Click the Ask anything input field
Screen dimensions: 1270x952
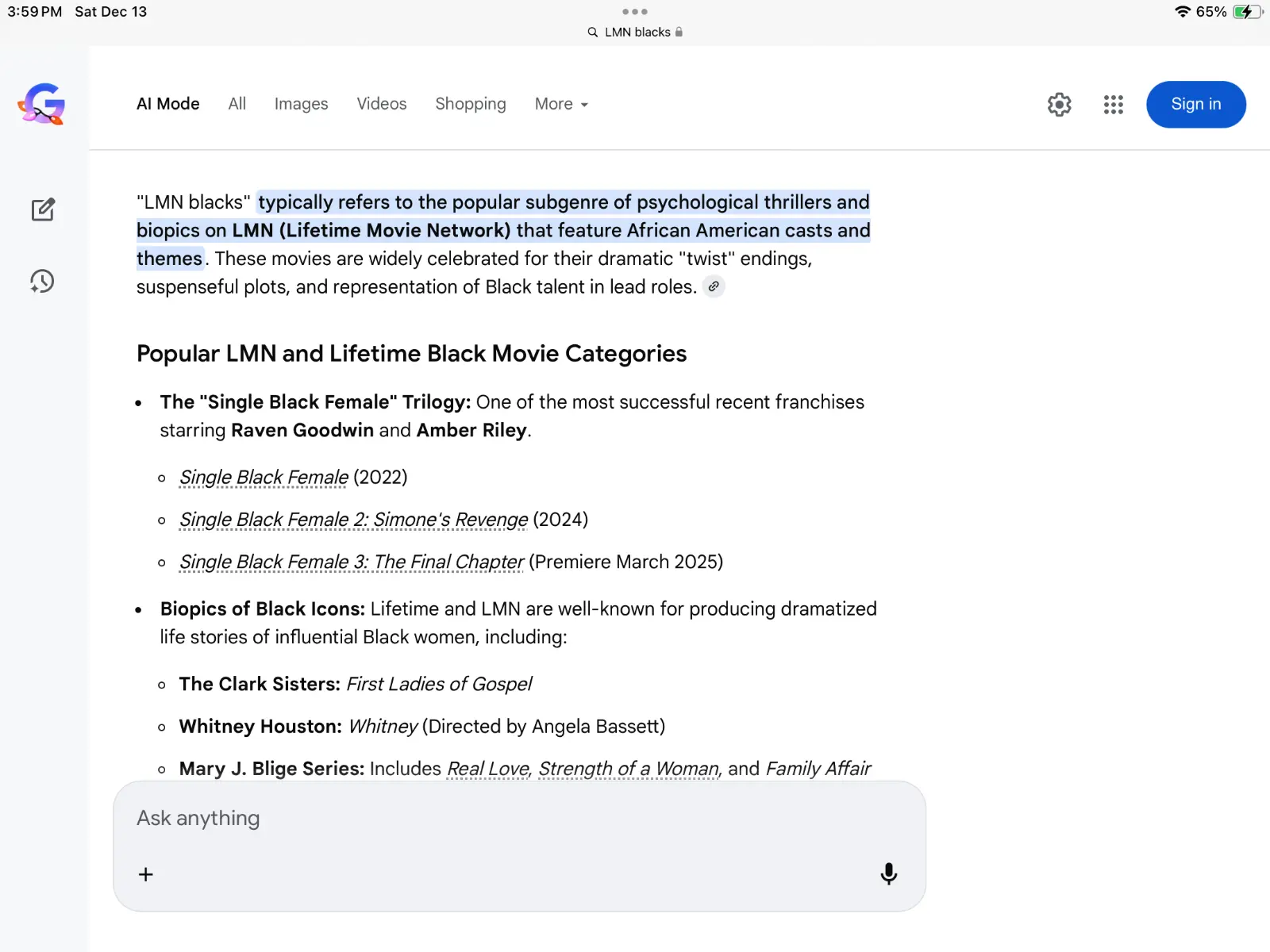pyautogui.click(x=508, y=818)
